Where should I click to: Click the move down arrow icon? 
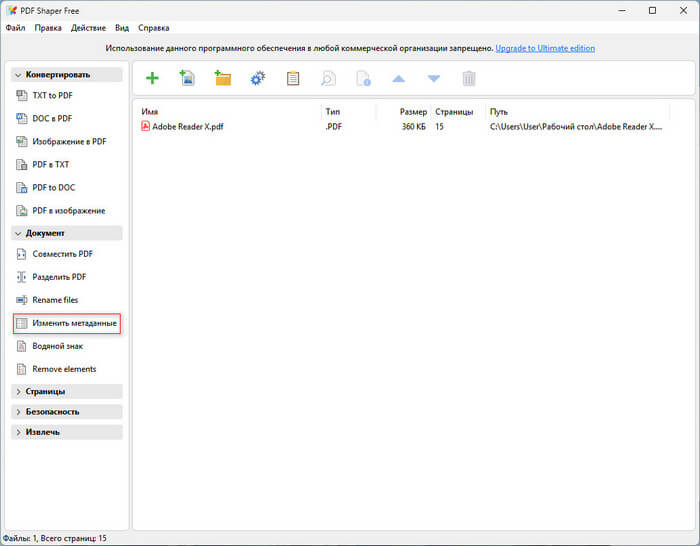click(433, 78)
